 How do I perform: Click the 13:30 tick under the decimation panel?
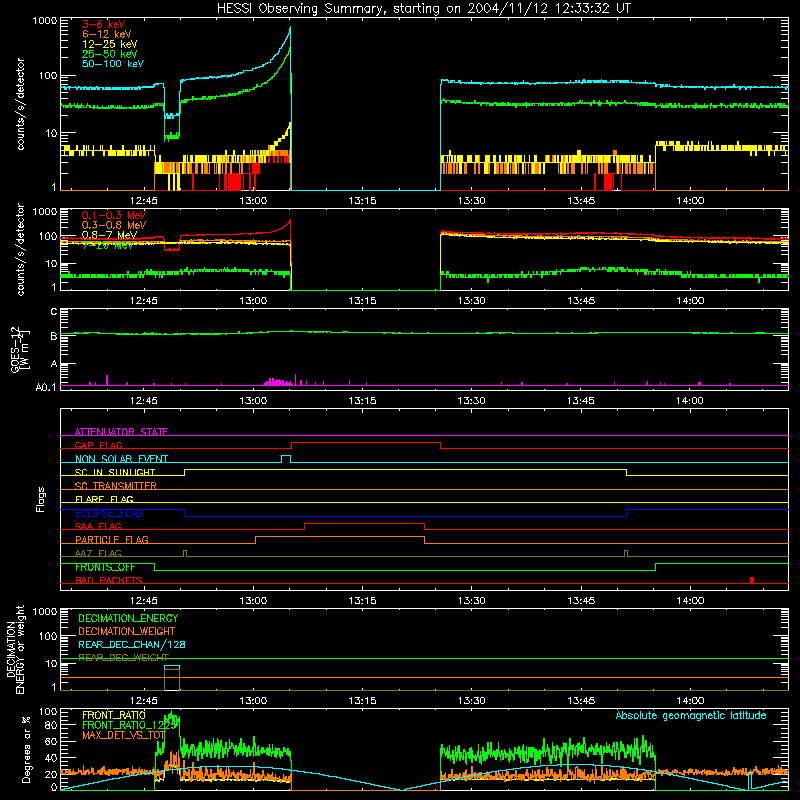[x=471, y=701]
